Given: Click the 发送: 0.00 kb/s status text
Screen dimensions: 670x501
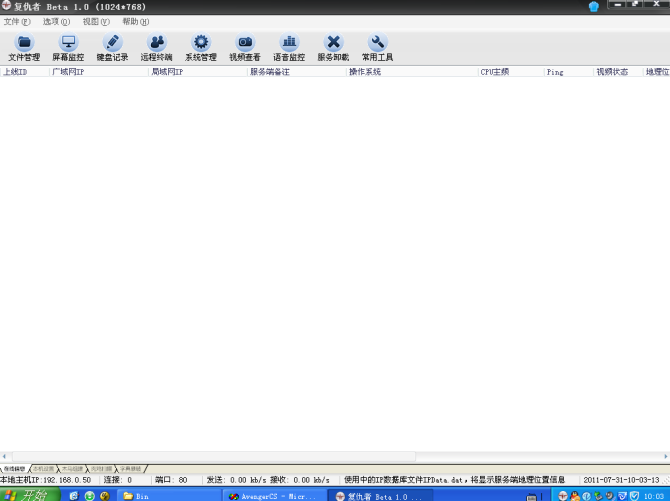Looking at the screenshot, I should coord(236,480).
